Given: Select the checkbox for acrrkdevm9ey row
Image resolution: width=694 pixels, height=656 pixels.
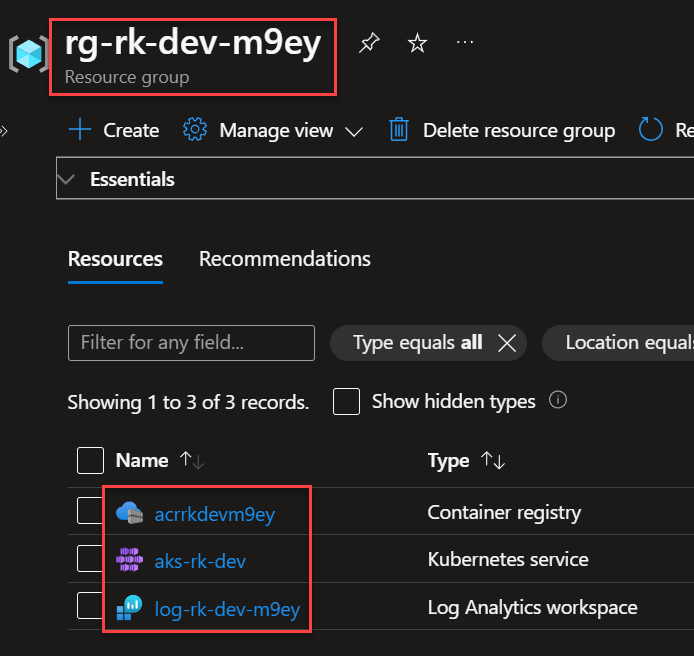Looking at the screenshot, I should coord(90,512).
